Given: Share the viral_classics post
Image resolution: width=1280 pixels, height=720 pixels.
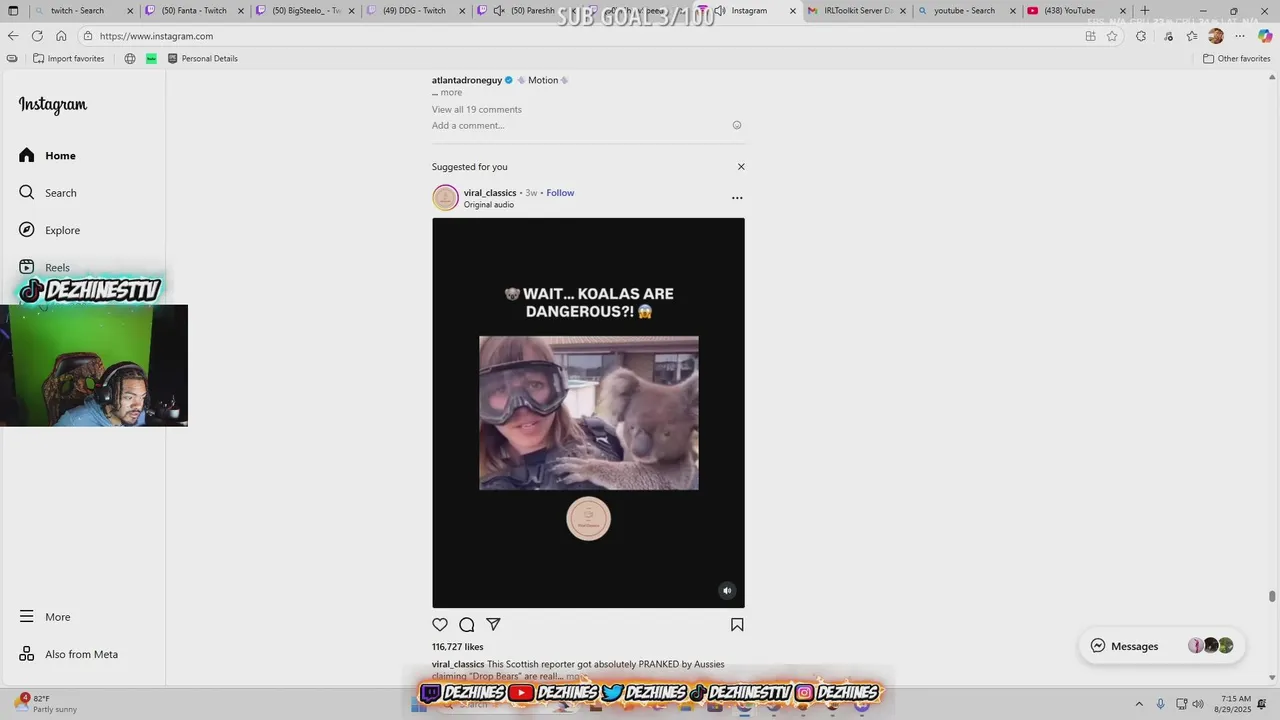Looking at the screenshot, I should coord(493,625).
